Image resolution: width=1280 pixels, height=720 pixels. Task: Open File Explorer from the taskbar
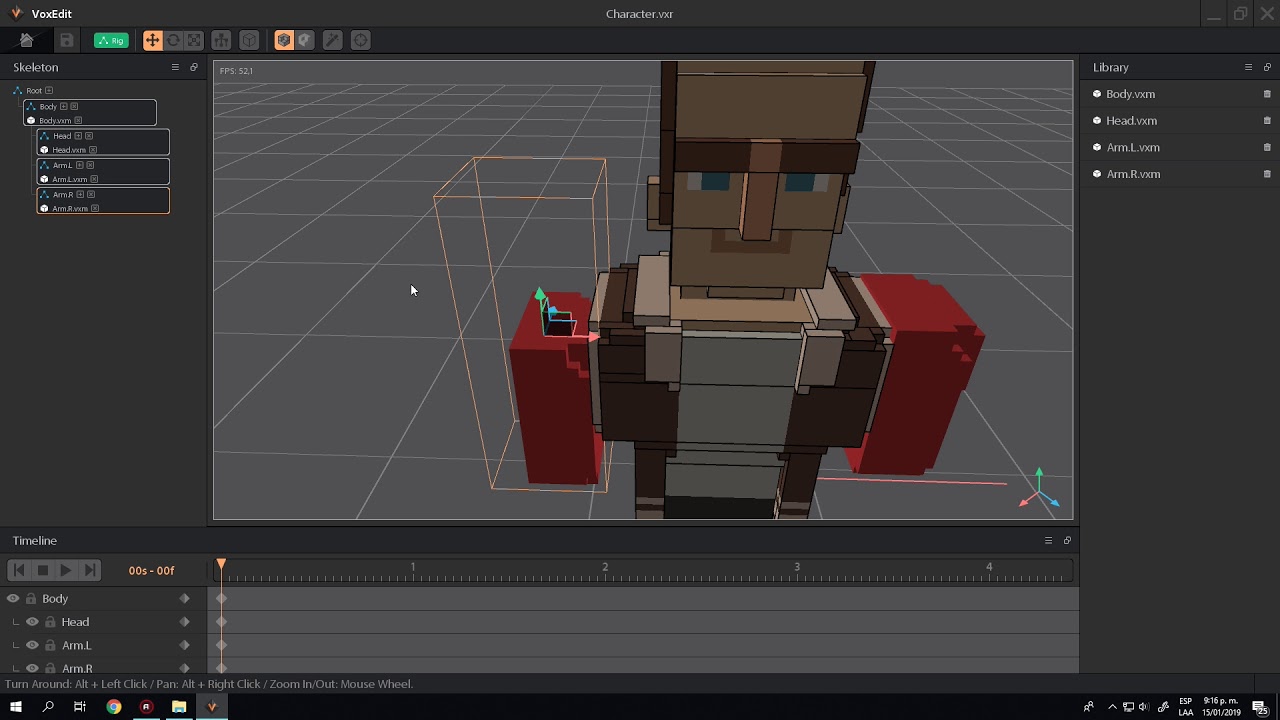click(179, 706)
